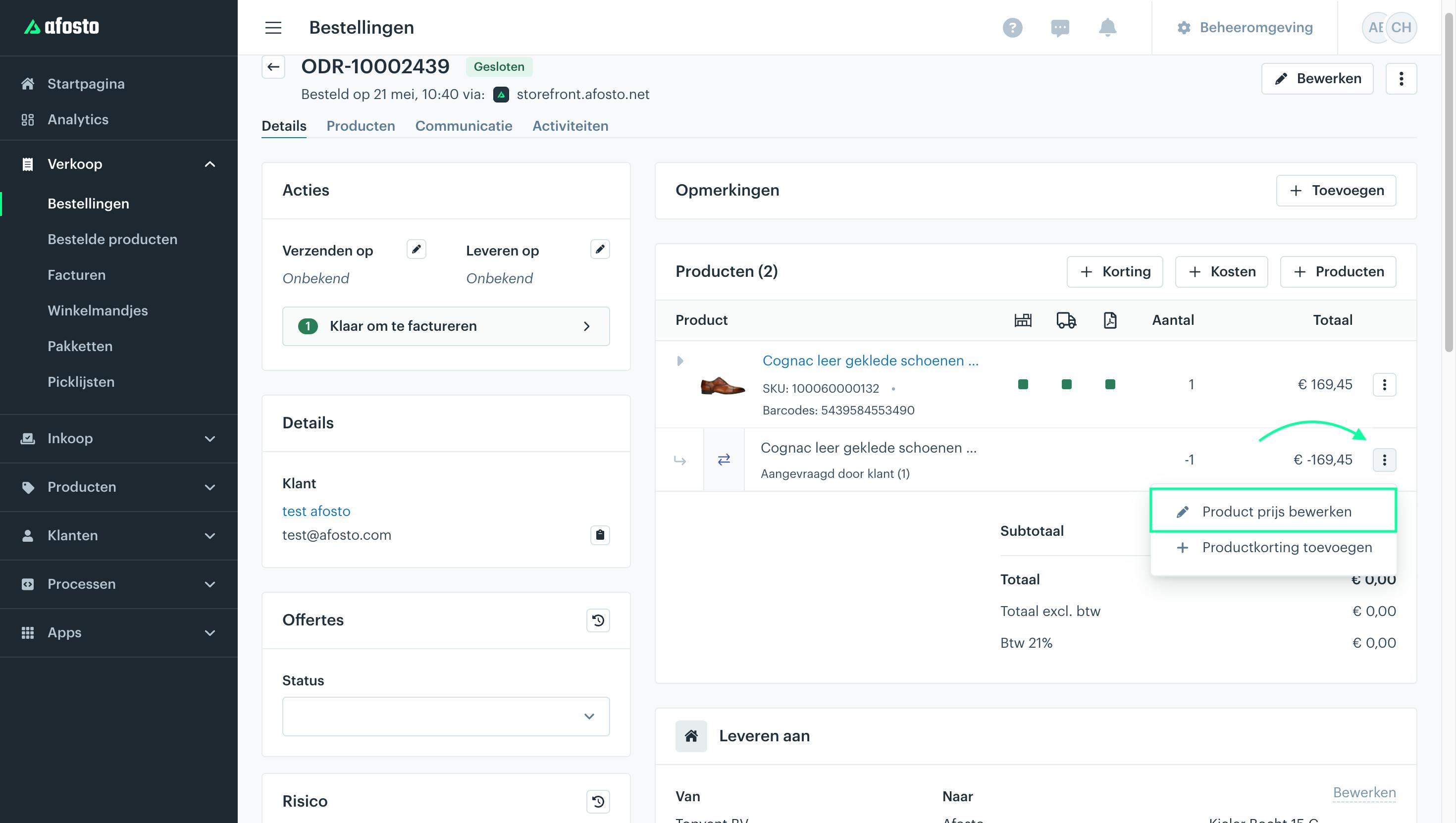Open the Risico history icon
Image resolution: width=1456 pixels, height=823 pixels.
tap(598, 802)
